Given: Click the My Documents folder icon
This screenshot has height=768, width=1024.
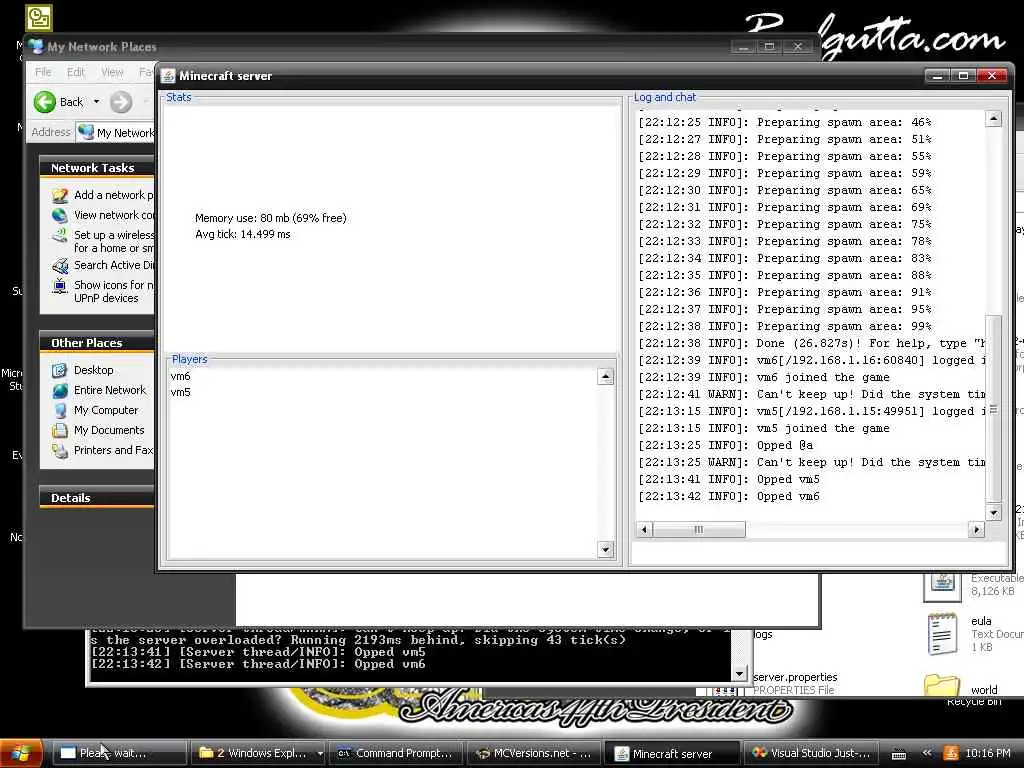Looking at the screenshot, I should pos(60,430).
